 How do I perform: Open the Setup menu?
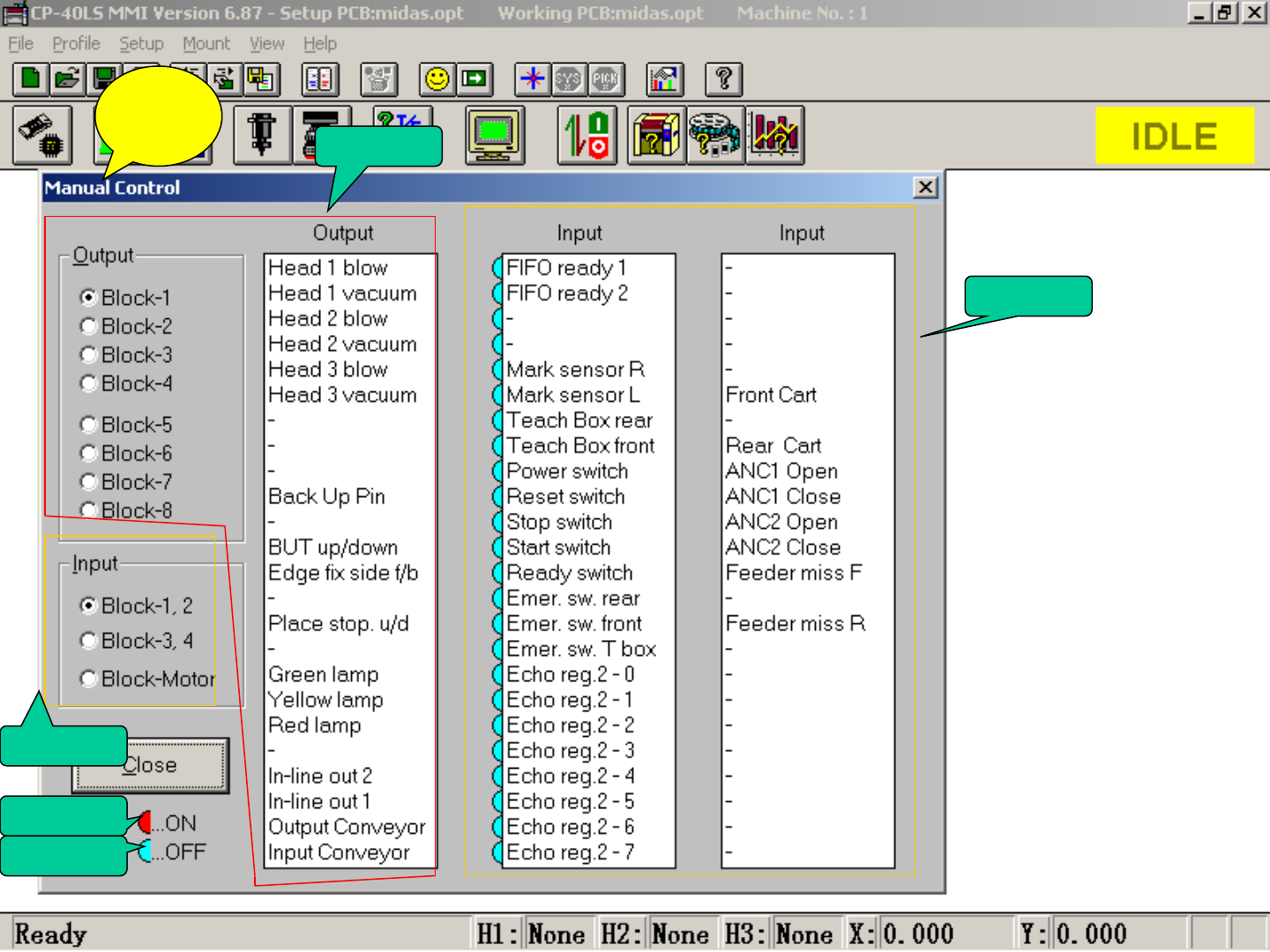[x=141, y=43]
